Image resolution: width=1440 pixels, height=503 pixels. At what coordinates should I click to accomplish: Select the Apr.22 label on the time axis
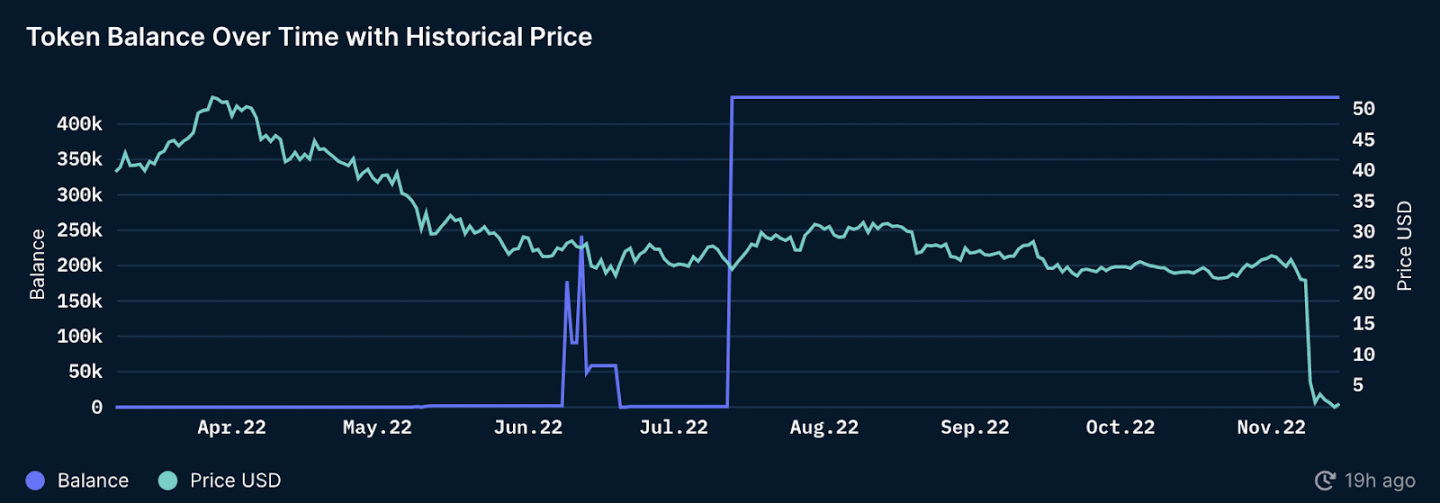pyautogui.click(x=231, y=428)
